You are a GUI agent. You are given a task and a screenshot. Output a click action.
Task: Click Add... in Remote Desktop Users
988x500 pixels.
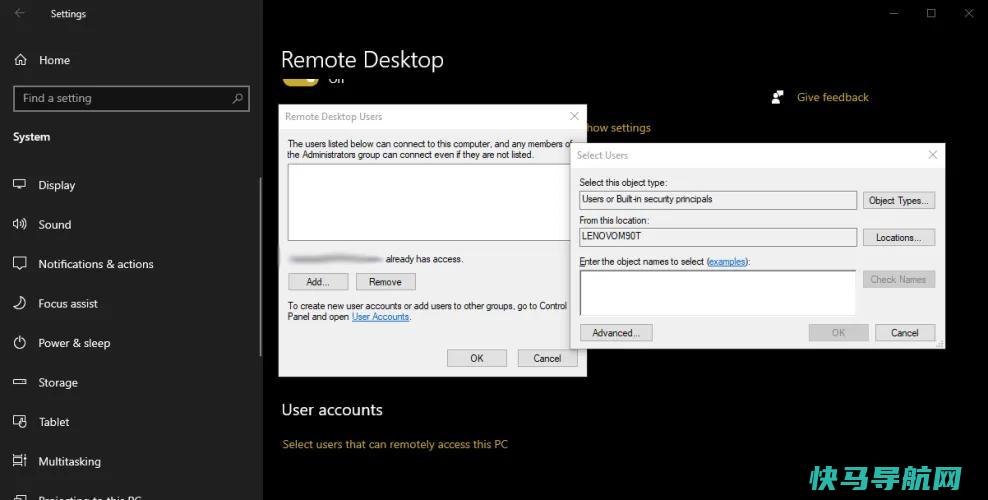click(318, 281)
